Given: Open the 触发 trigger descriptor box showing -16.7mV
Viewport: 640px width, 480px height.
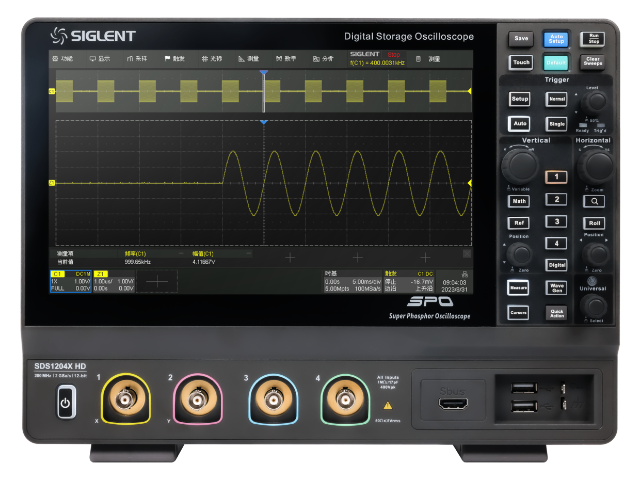Looking at the screenshot, I should (x=409, y=281).
